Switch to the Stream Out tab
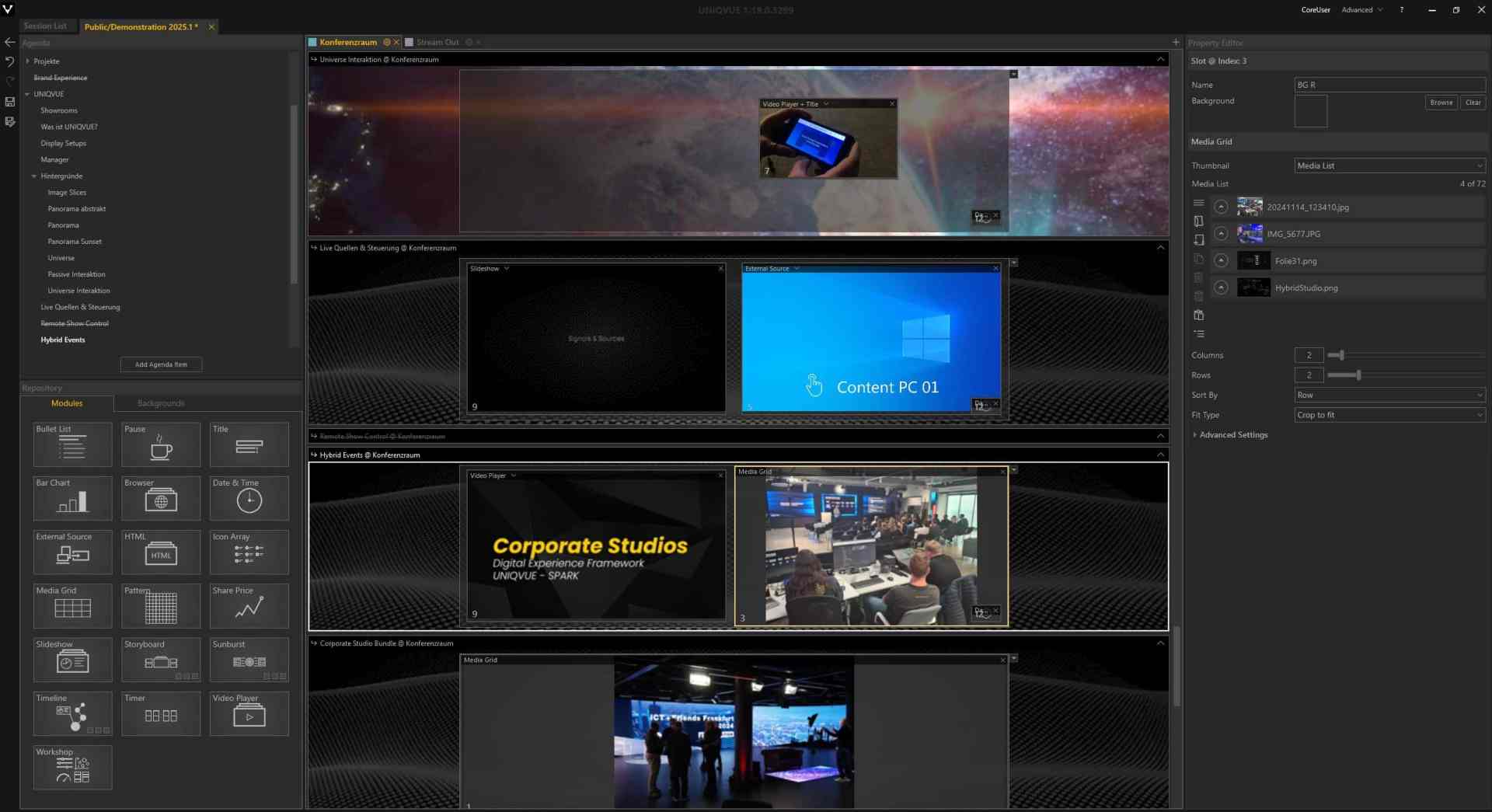1492x812 pixels. pyautogui.click(x=437, y=43)
